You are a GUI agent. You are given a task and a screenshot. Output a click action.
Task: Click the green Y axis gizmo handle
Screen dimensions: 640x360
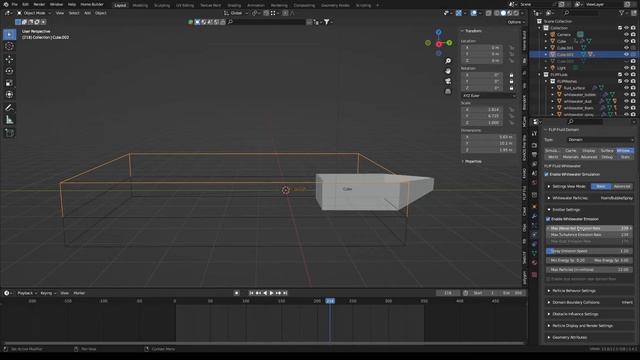(x=449, y=42)
